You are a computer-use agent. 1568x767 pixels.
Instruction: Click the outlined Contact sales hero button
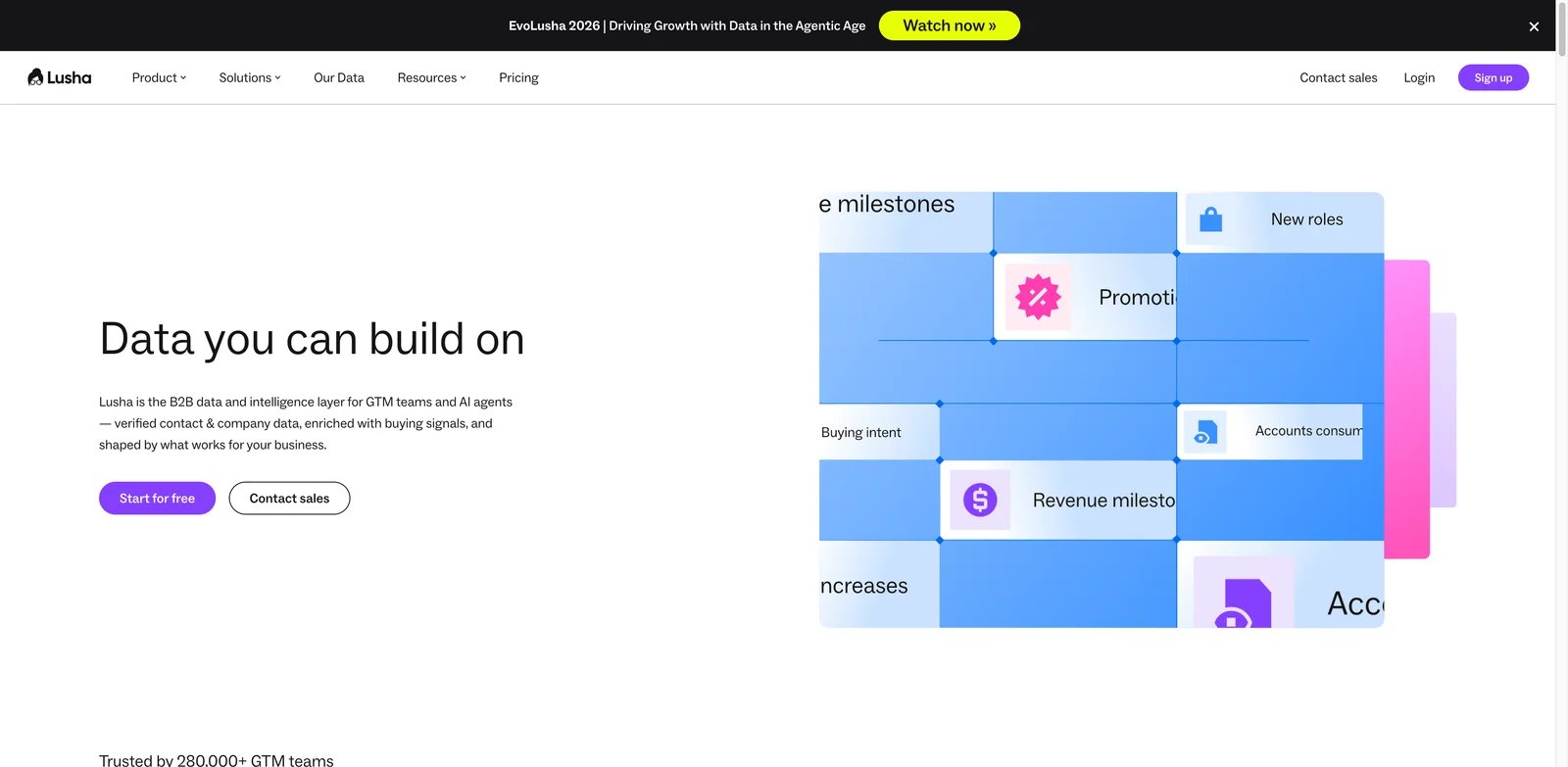289,498
